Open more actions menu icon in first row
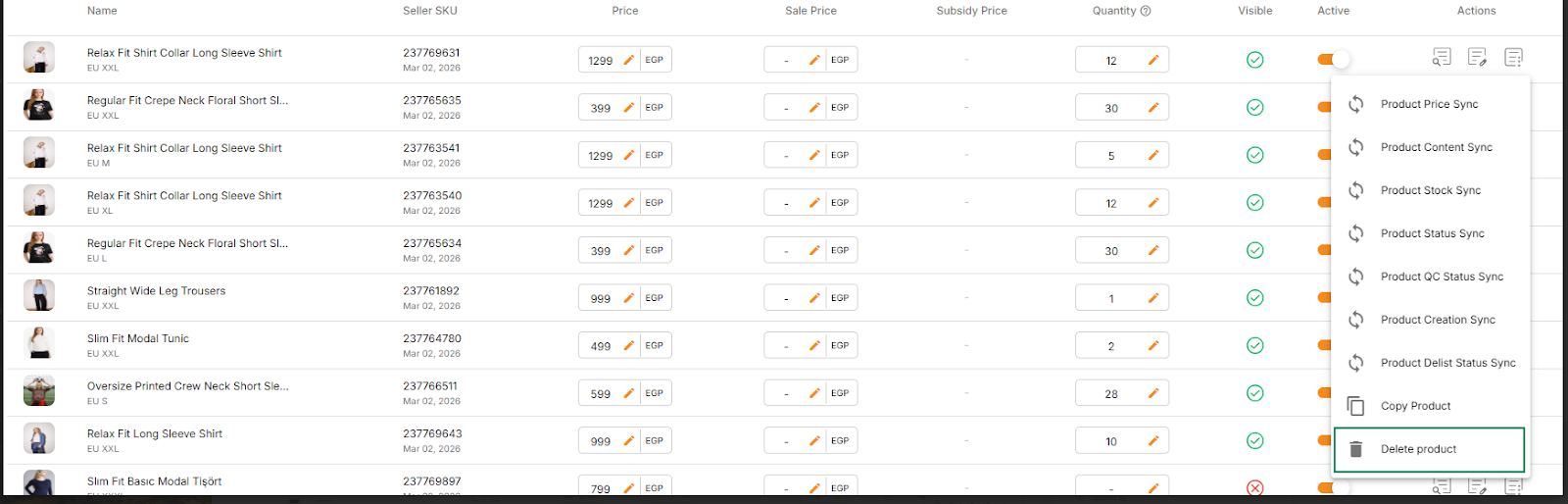This screenshot has width=1568, height=504. point(1513,58)
